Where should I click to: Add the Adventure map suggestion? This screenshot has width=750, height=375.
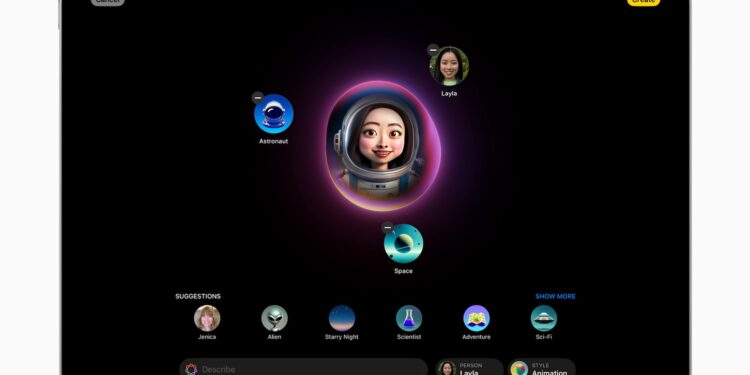(476, 318)
